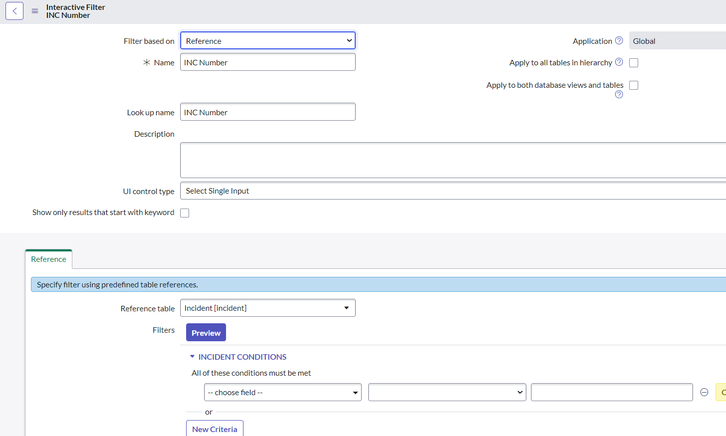The width and height of the screenshot is (726, 436).
Task: Check Apply to both database views and tables
Action: 634,85
